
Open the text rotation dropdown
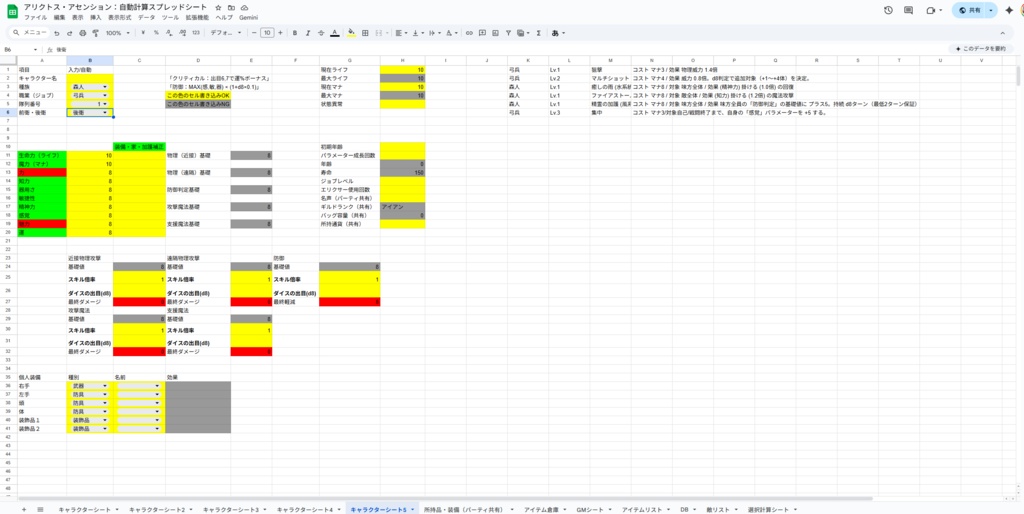(451, 33)
